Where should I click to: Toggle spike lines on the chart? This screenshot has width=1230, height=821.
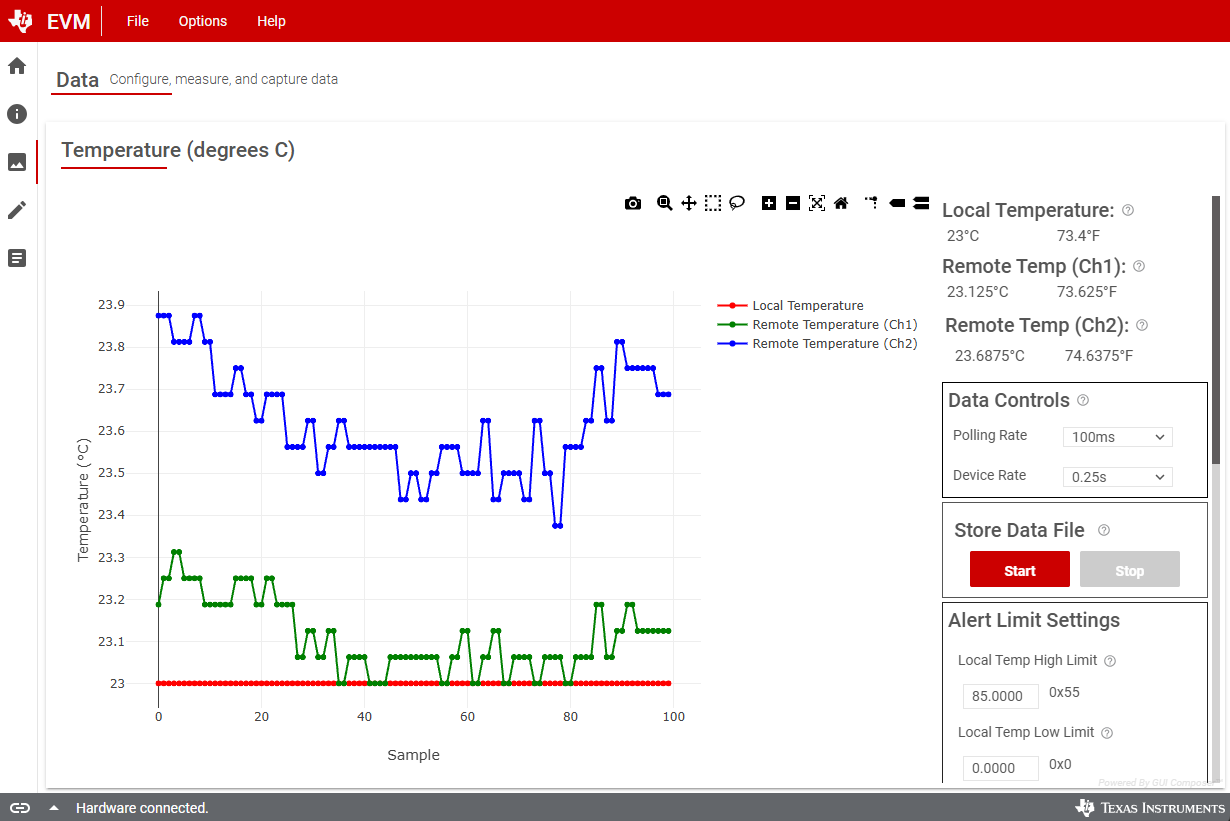pos(871,203)
